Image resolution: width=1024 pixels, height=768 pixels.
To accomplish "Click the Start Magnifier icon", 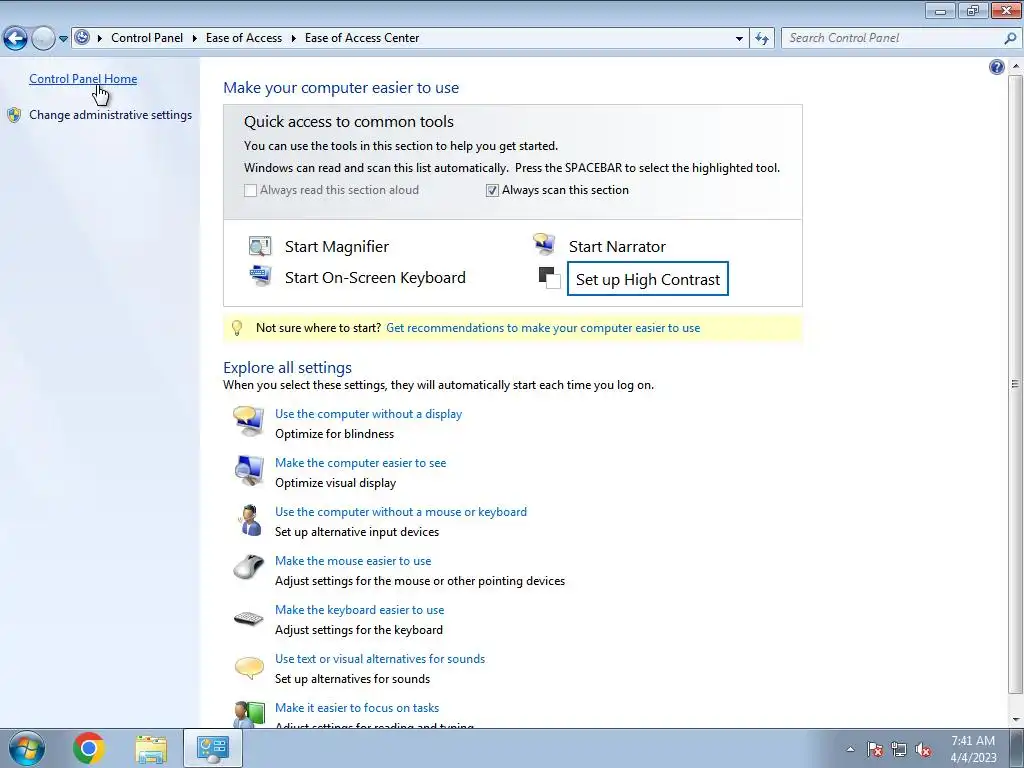I will pyautogui.click(x=260, y=246).
